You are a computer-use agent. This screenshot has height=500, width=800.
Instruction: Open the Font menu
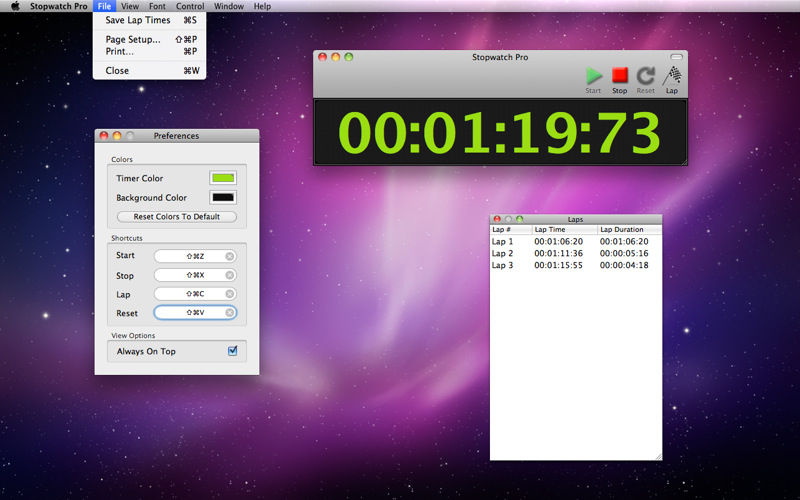point(157,6)
